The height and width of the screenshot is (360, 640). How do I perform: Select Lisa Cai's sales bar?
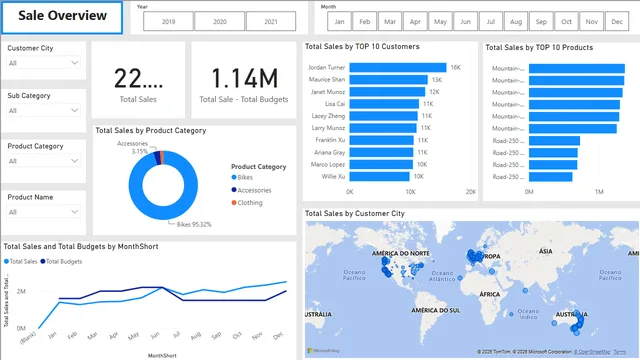(384, 104)
